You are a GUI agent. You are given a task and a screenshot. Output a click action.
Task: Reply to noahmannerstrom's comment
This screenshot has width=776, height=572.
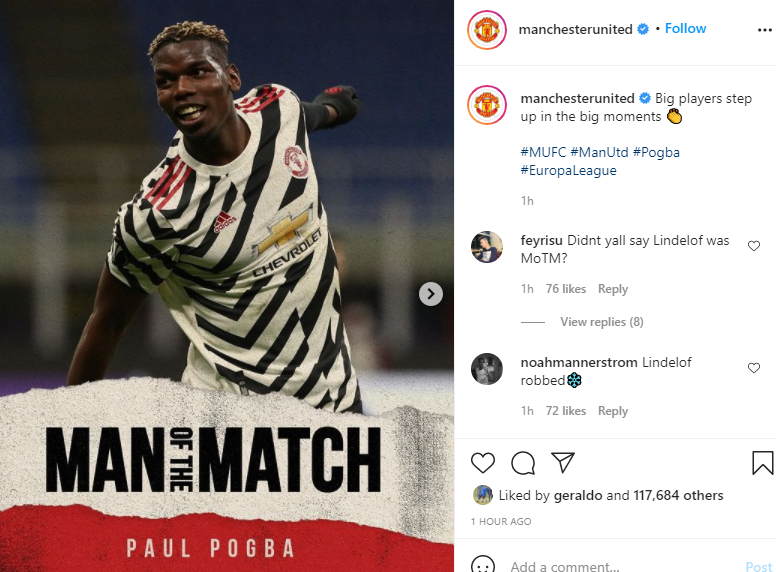click(613, 411)
